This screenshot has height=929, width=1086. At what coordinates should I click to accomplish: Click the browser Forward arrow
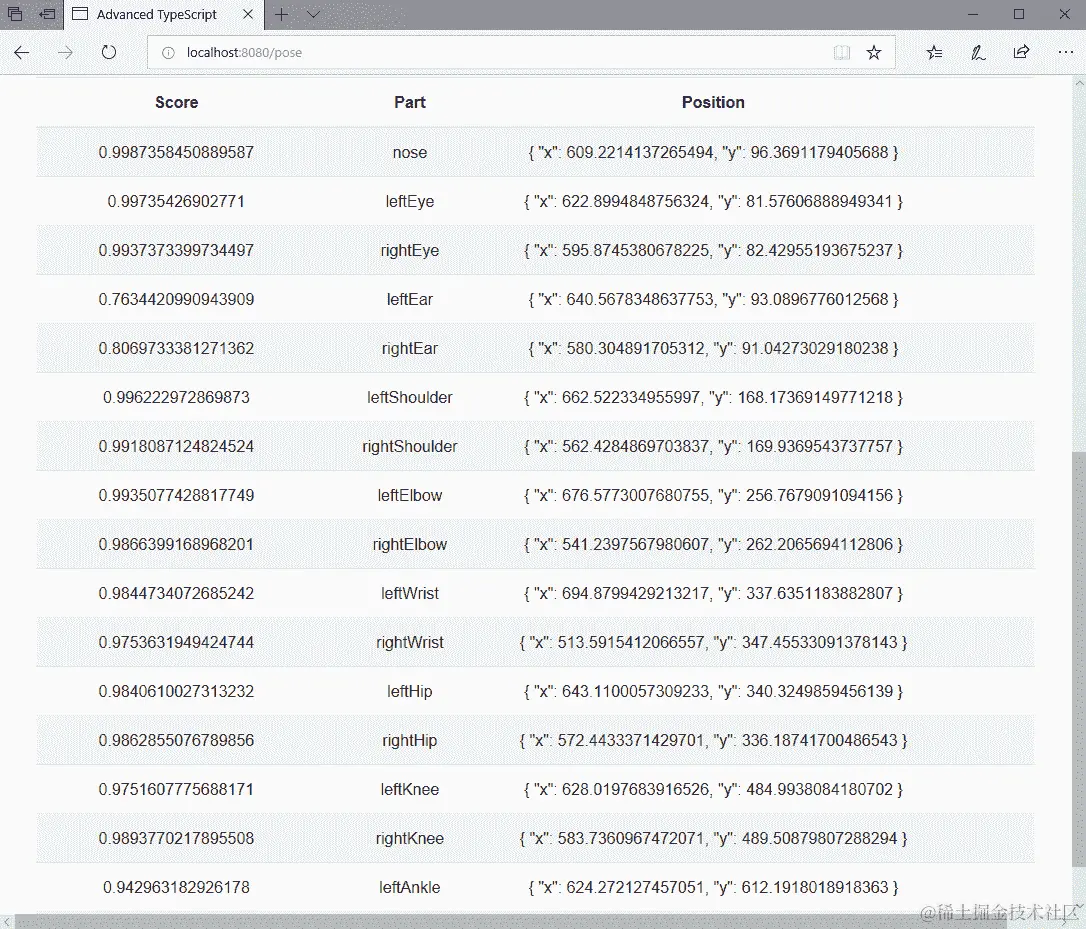tap(65, 53)
